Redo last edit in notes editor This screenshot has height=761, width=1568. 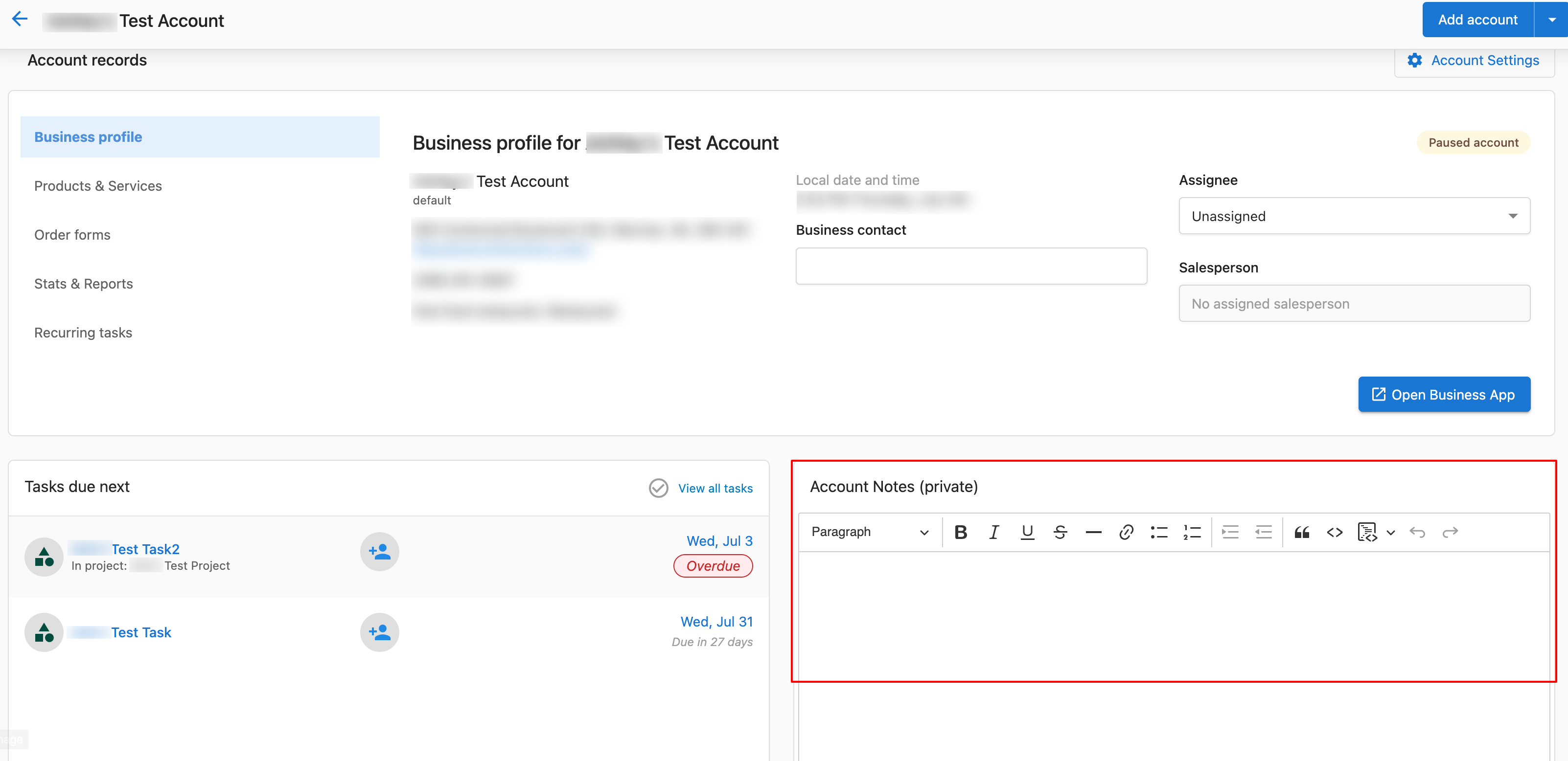(1450, 532)
